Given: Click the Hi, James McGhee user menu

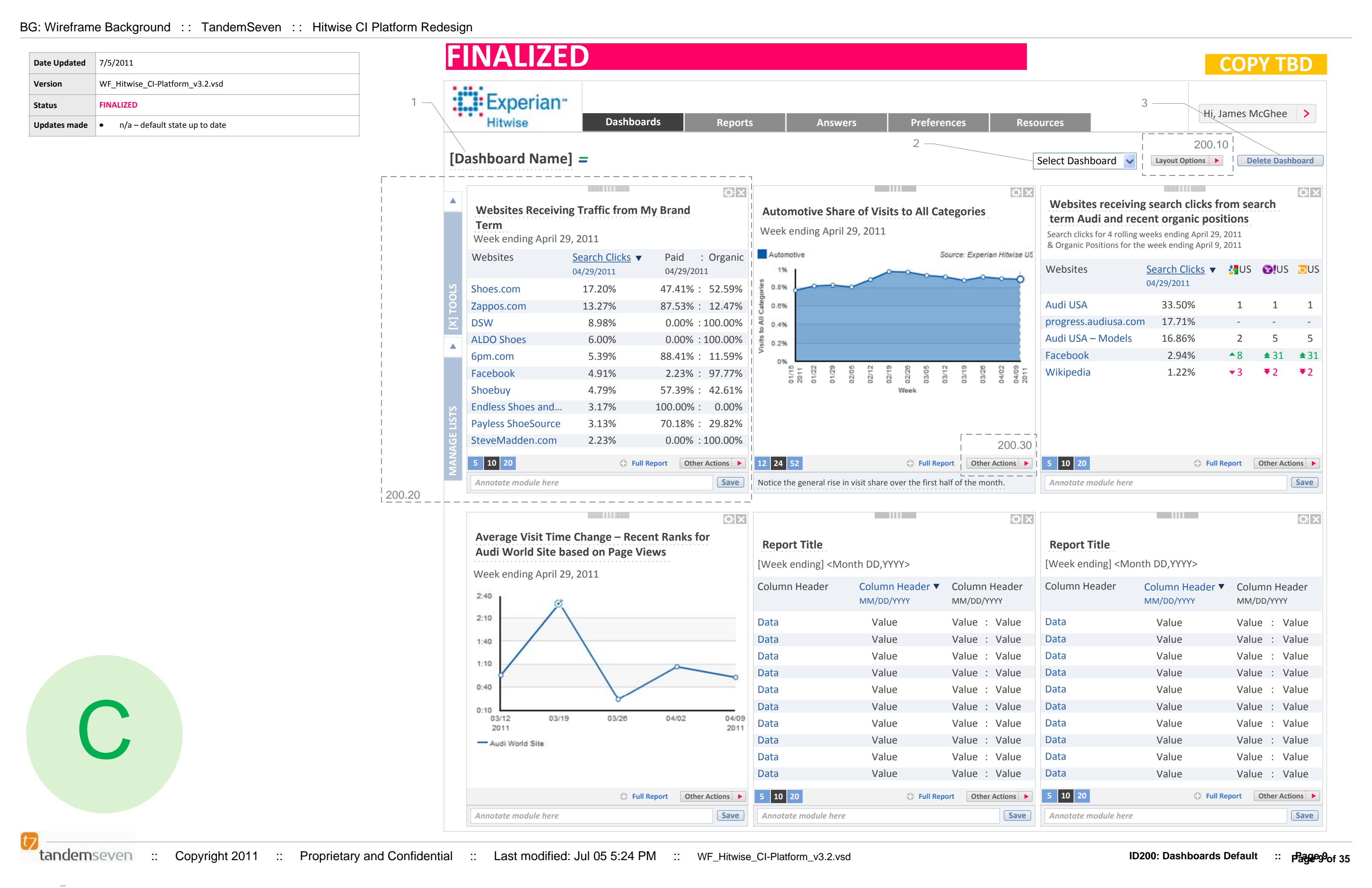Looking at the screenshot, I should pos(1257,114).
